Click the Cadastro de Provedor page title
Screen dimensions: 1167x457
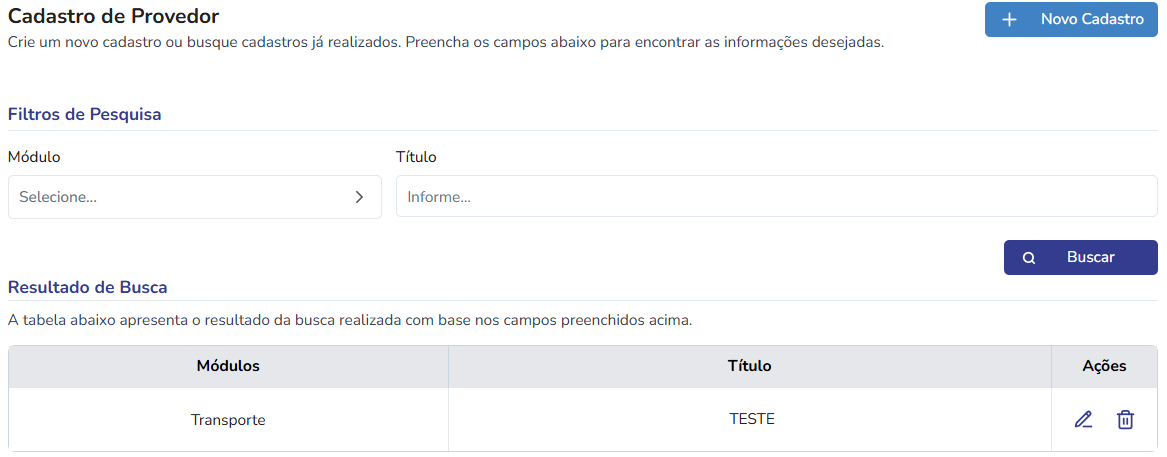coord(113,16)
